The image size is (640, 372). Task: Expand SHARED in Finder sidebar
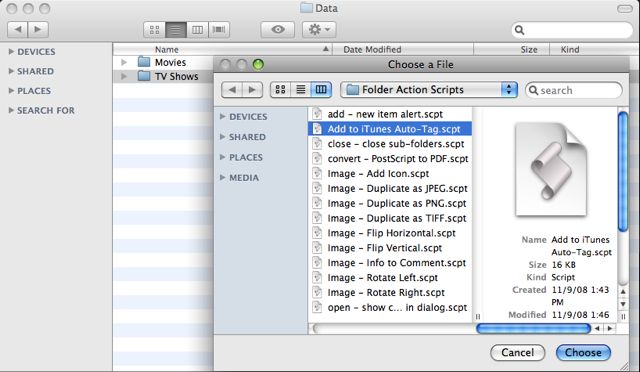(11, 71)
